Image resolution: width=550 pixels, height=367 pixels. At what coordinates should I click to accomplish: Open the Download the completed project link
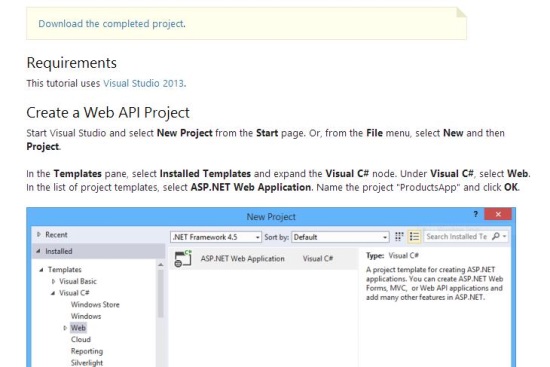tap(111, 24)
